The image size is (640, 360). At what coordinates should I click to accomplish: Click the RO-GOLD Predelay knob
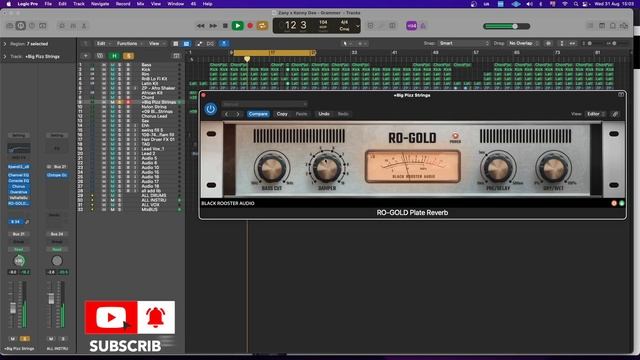point(498,168)
